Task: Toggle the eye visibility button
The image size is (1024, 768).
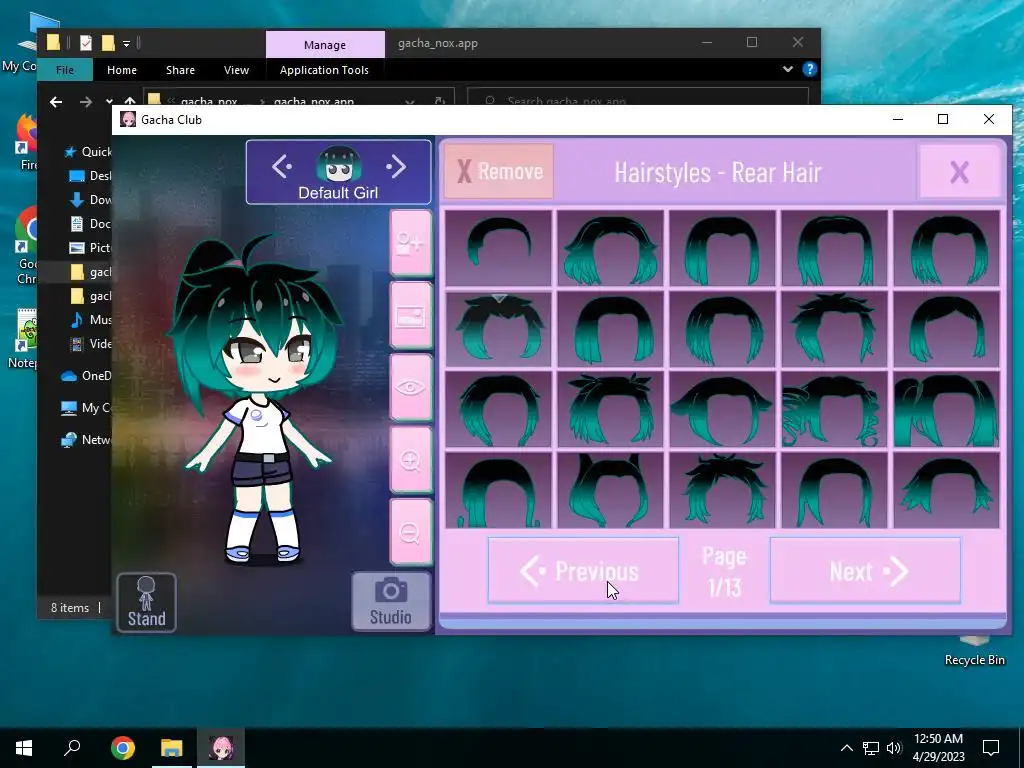Action: coord(410,387)
